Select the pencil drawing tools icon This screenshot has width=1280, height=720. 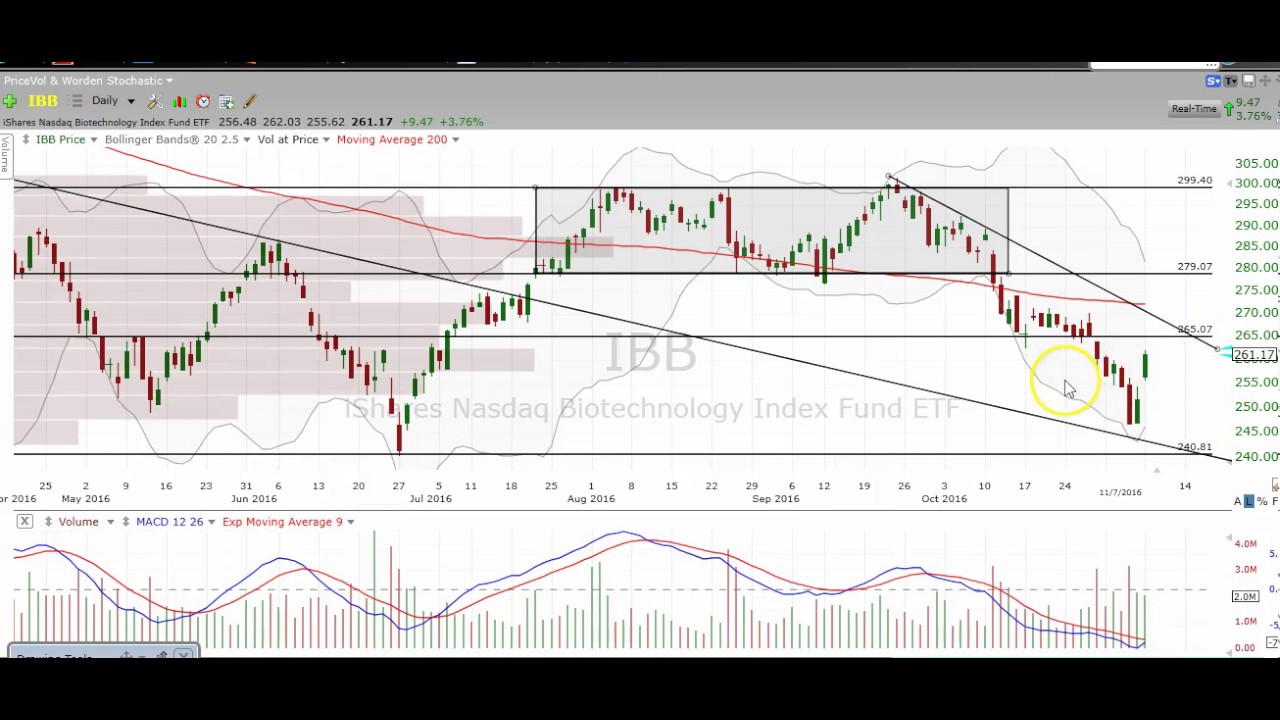[x=249, y=101]
